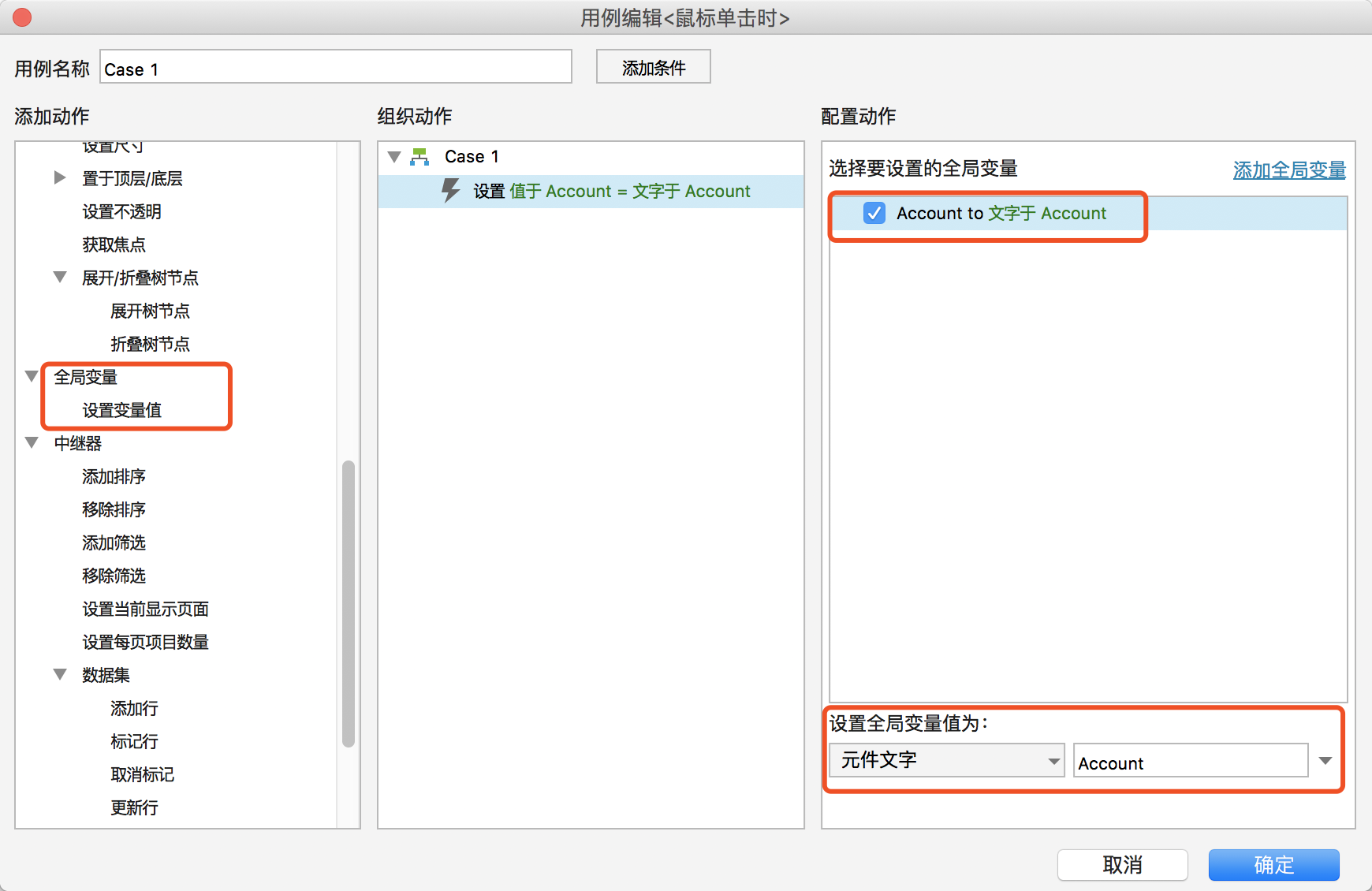The width and height of the screenshot is (1372, 891).
Task: Select 设置当前显示页面 action
Action: (x=145, y=609)
